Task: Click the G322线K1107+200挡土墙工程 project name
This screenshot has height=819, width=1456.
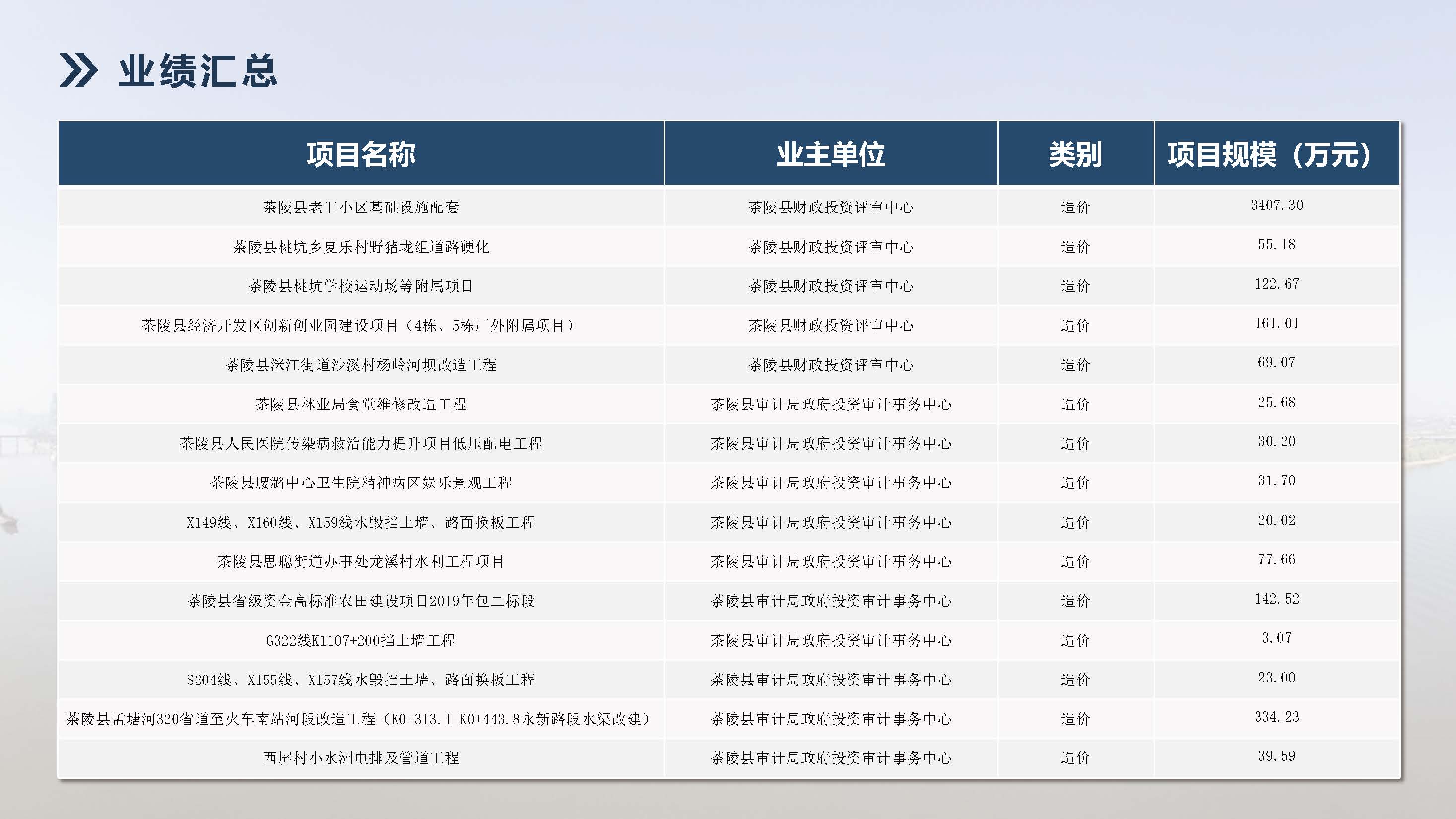Action: [361, 640]
